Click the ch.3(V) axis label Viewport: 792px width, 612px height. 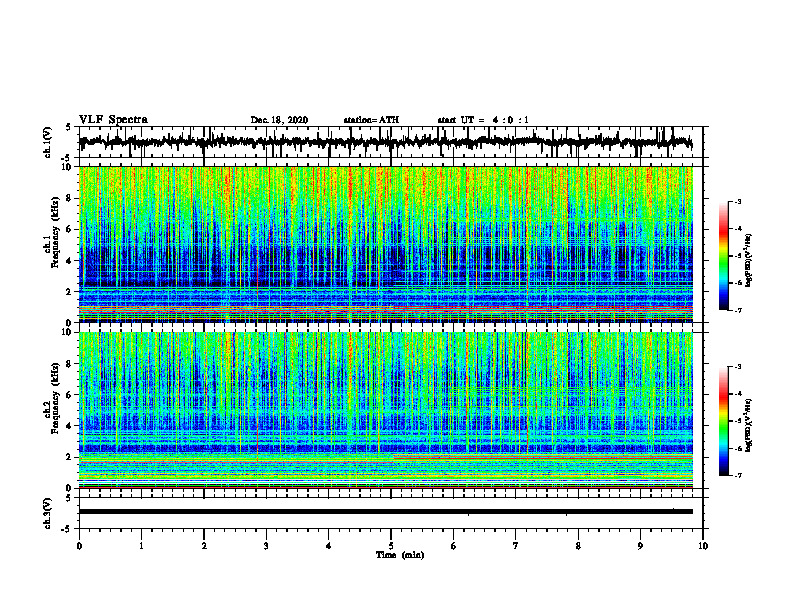pos(48,513)
